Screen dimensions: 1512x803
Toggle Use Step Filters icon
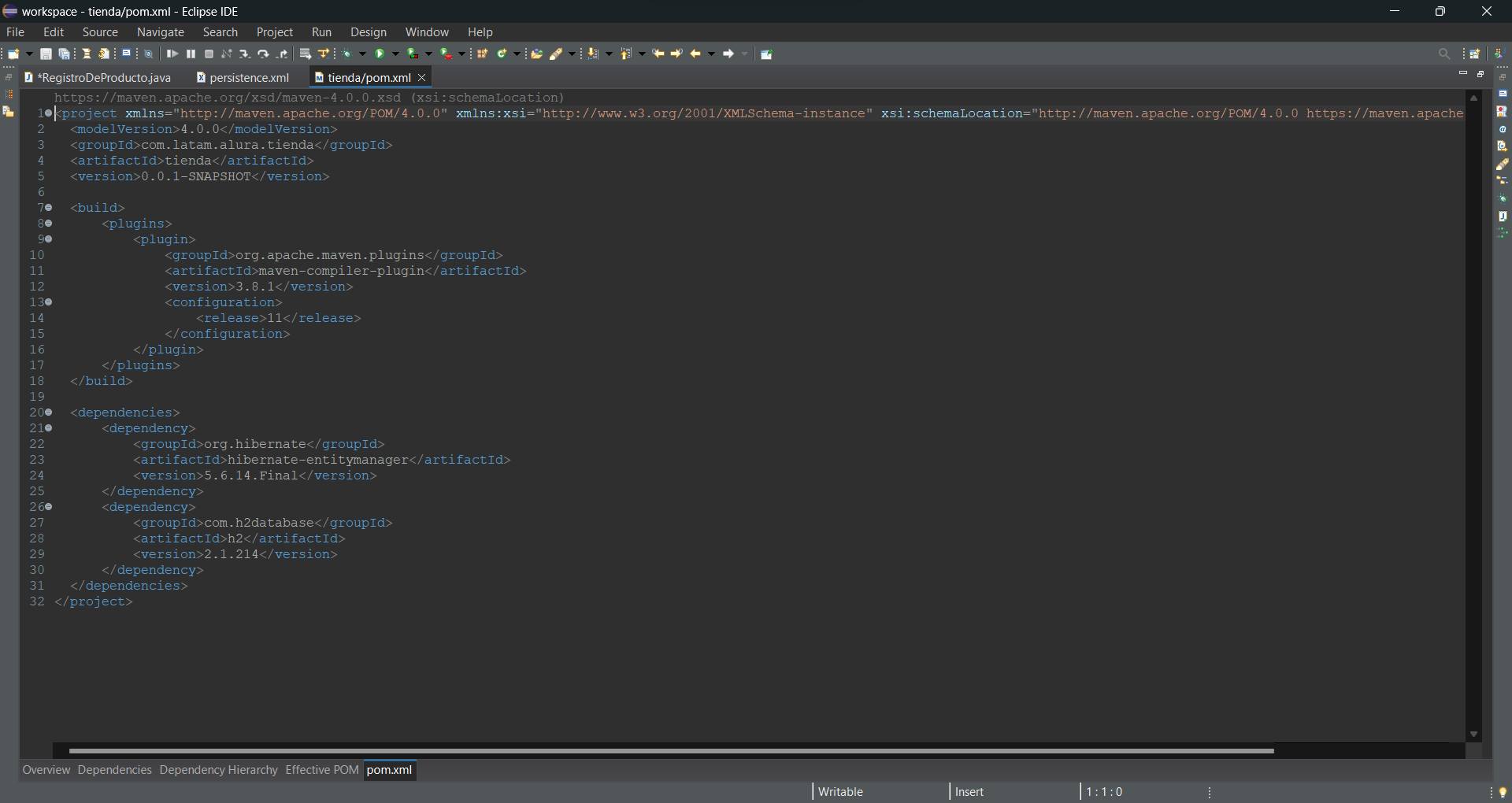324,54
